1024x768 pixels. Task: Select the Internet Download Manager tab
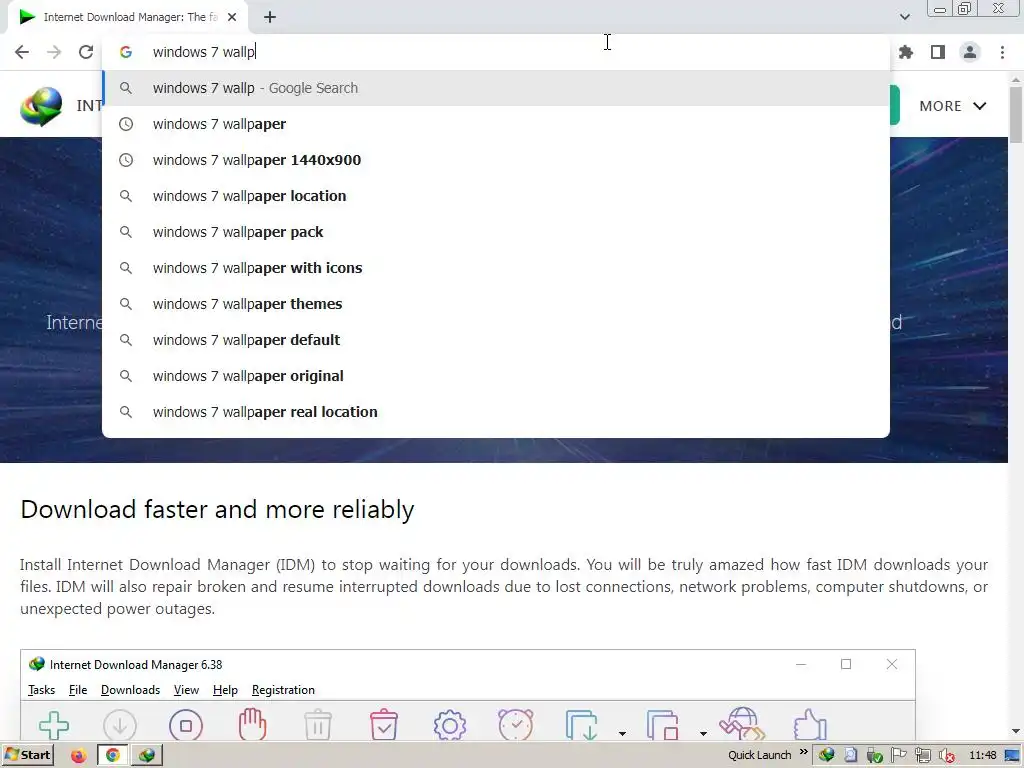pos(128,17)
